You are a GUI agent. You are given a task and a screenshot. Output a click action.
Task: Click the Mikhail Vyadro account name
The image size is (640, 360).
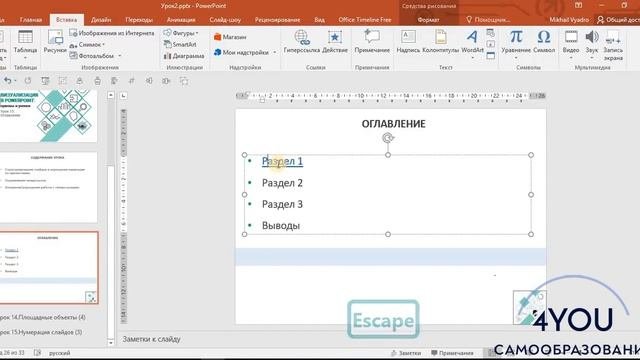tap(569, 20)
